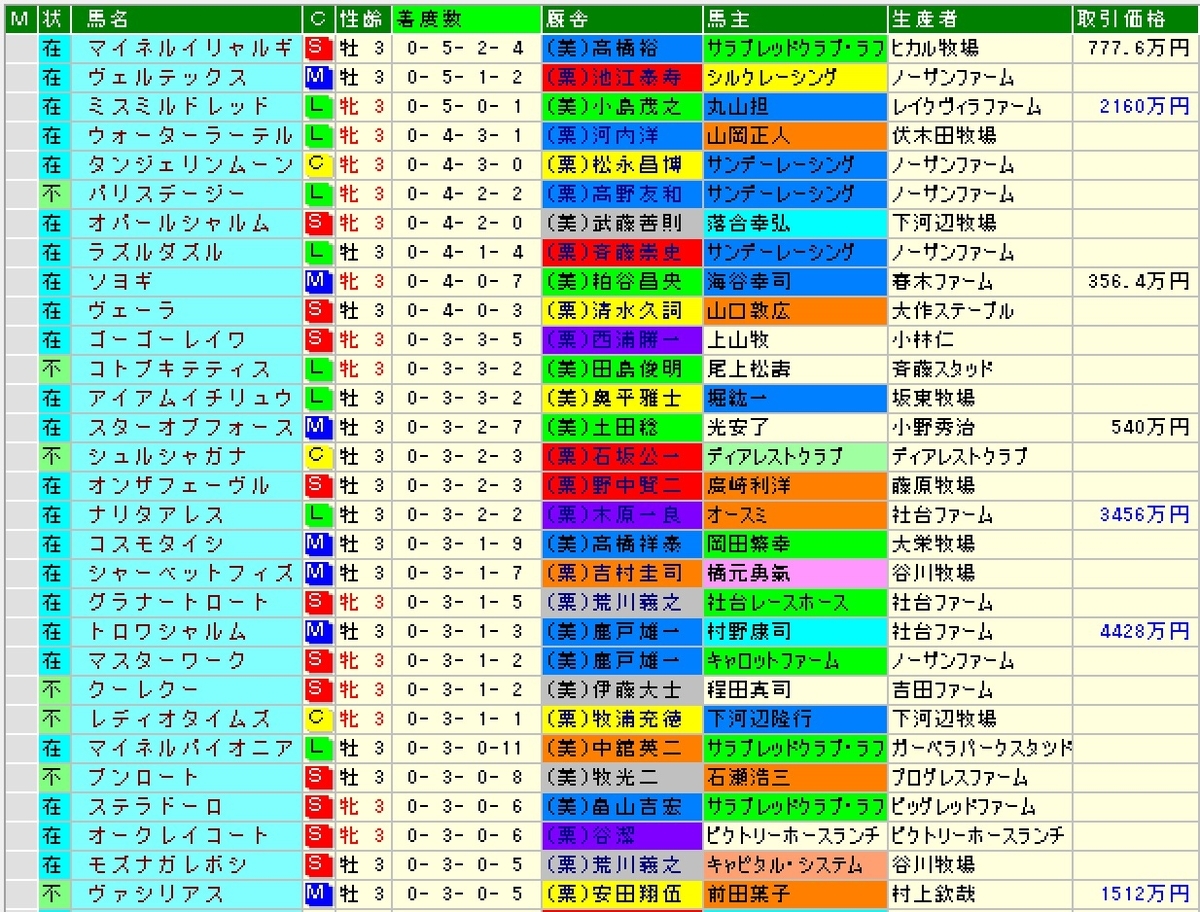Screen dimensions: 1200x912
Task: Click the S class icon for グラナートロート
Action: pos(318,602)
